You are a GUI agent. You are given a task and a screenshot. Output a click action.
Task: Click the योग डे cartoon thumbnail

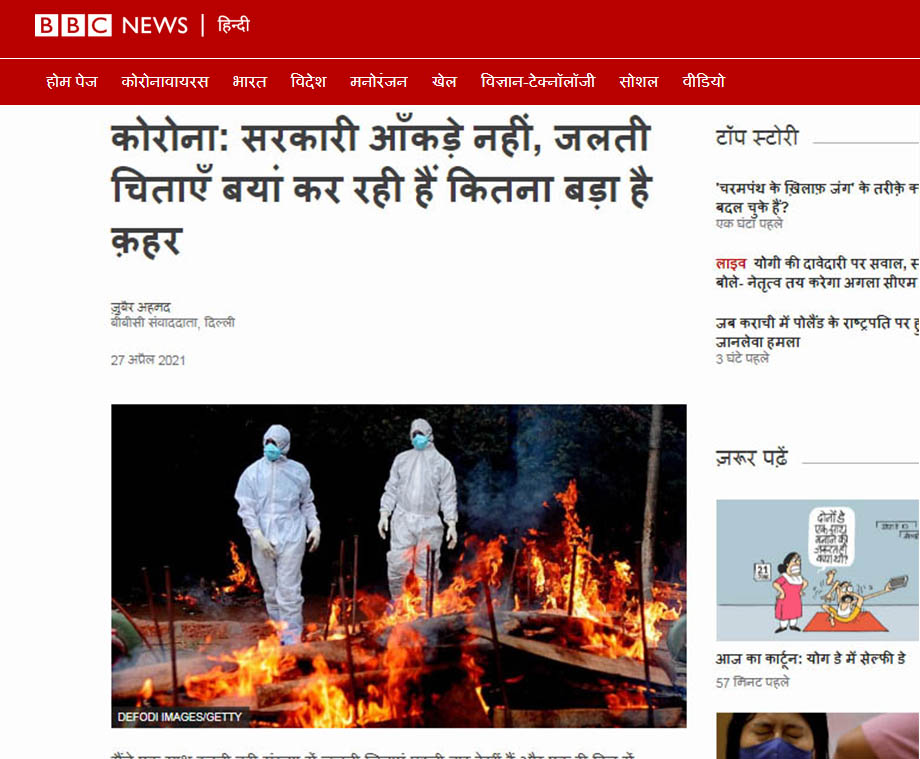(817, 570)
